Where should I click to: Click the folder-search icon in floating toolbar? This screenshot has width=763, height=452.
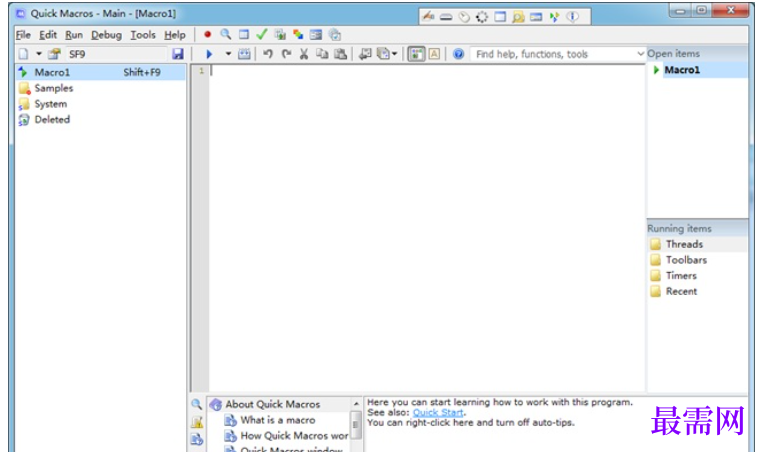pyautogui.click(x=518, y=17)
